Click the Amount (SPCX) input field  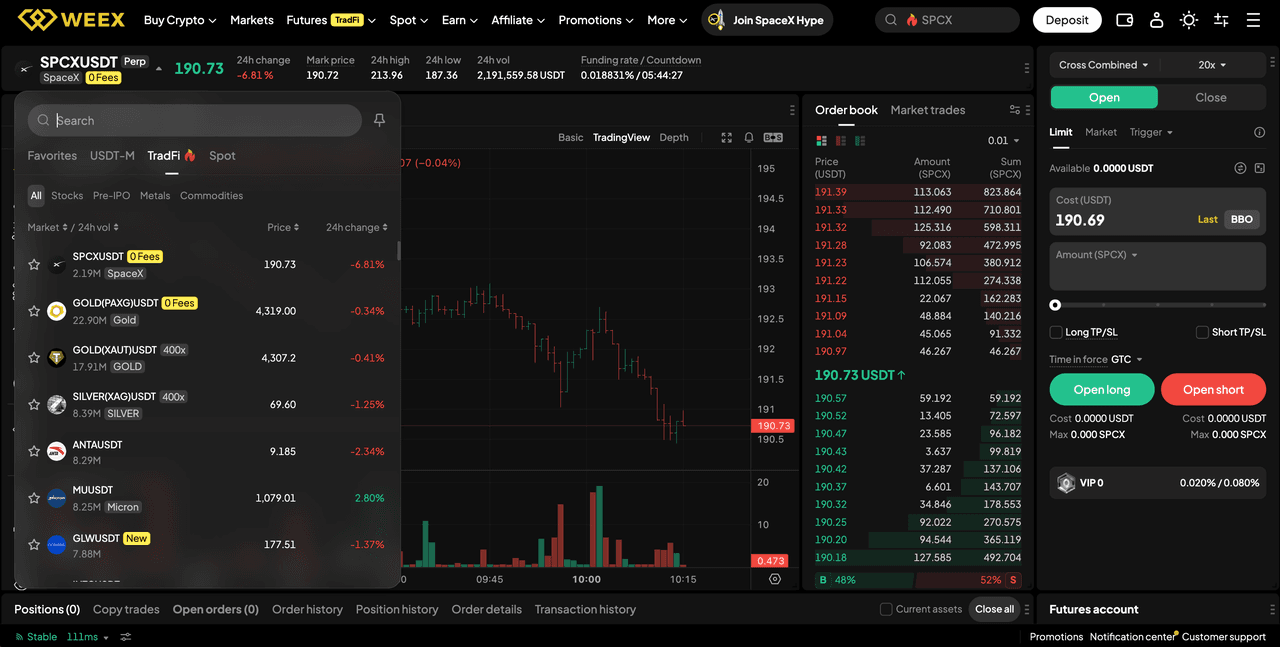pyautogui.click(x=1157, y=266)
